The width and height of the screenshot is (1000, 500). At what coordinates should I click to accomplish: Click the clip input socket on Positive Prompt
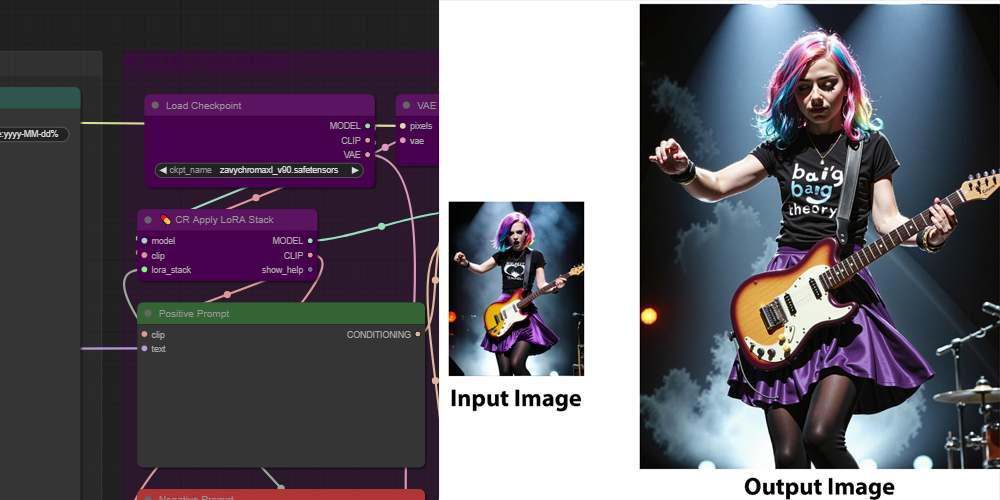144,334
